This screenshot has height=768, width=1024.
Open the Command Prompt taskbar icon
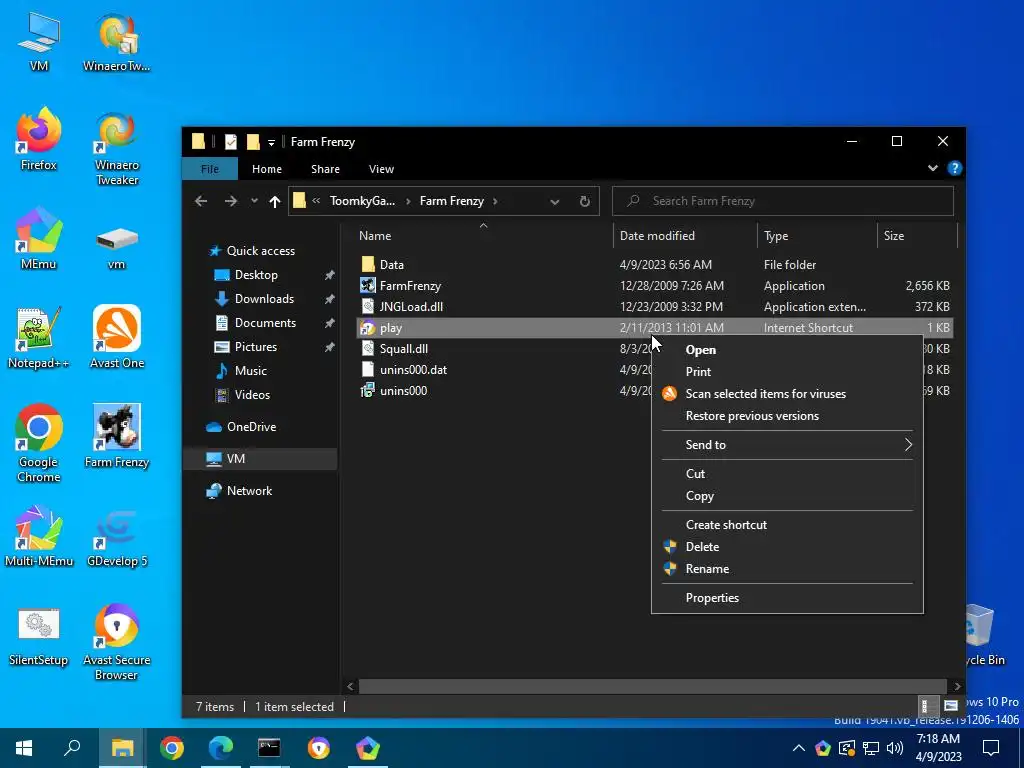tap(269, 748)
